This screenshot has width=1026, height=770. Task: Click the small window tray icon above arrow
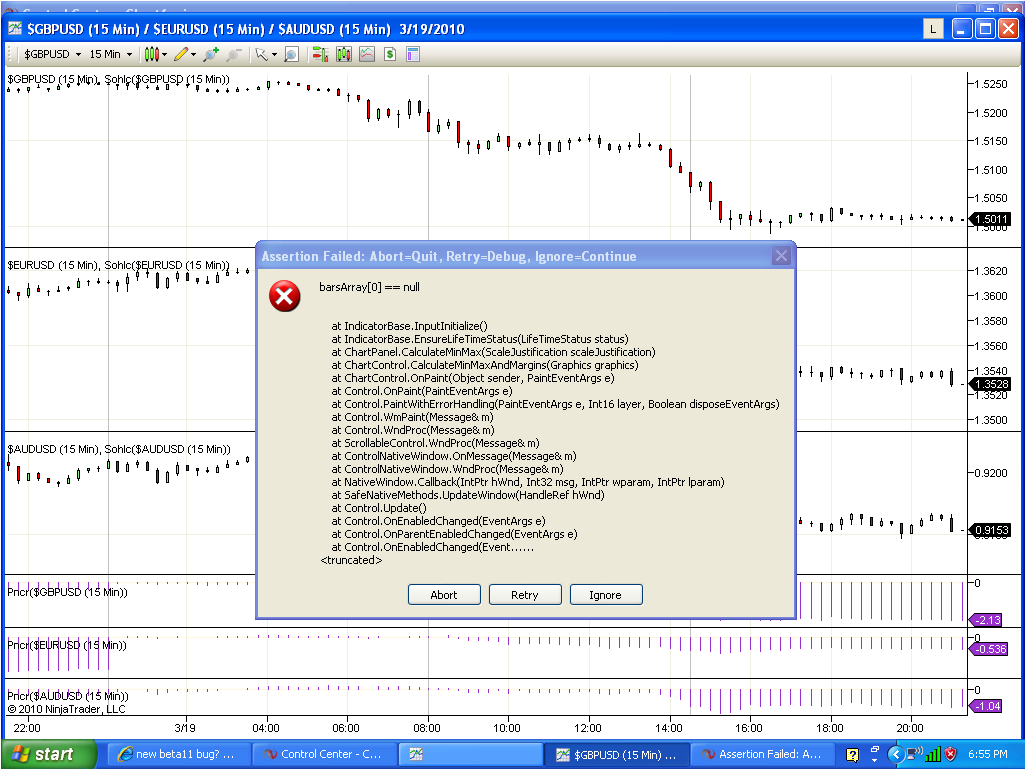(x=875, y=749)
